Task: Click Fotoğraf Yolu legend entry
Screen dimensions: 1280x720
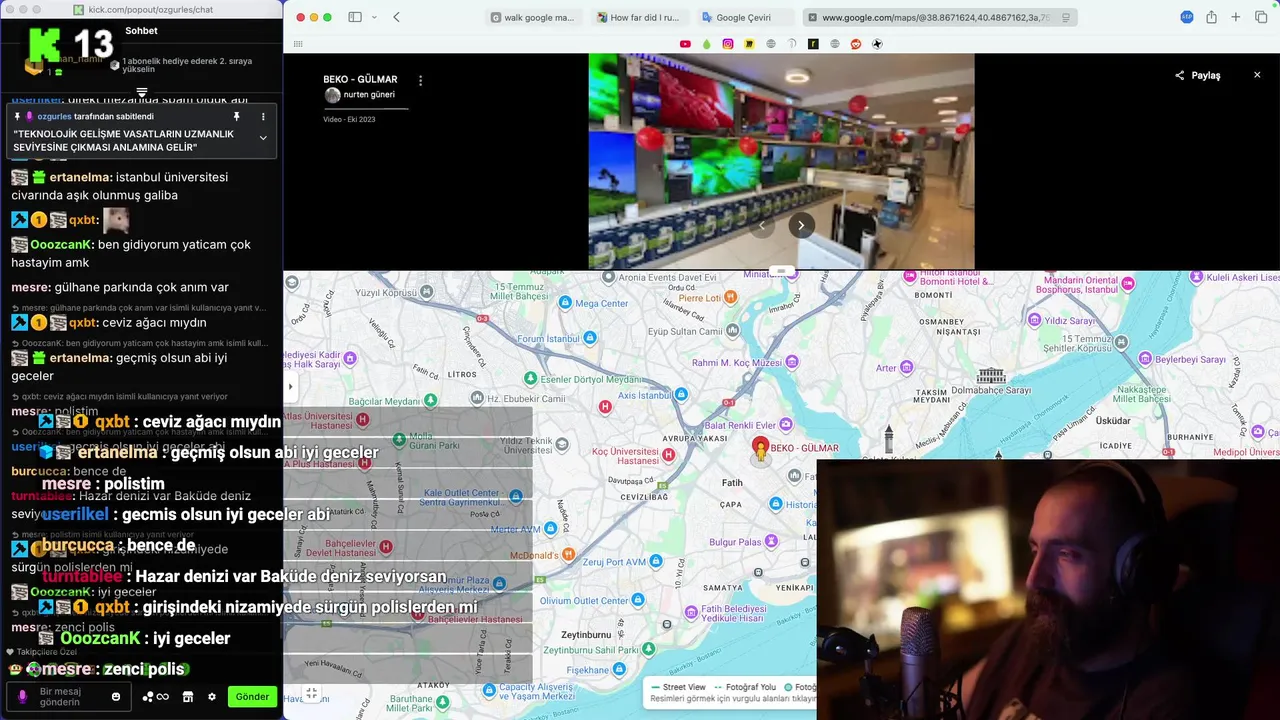Action: click(x=744, y=687)
